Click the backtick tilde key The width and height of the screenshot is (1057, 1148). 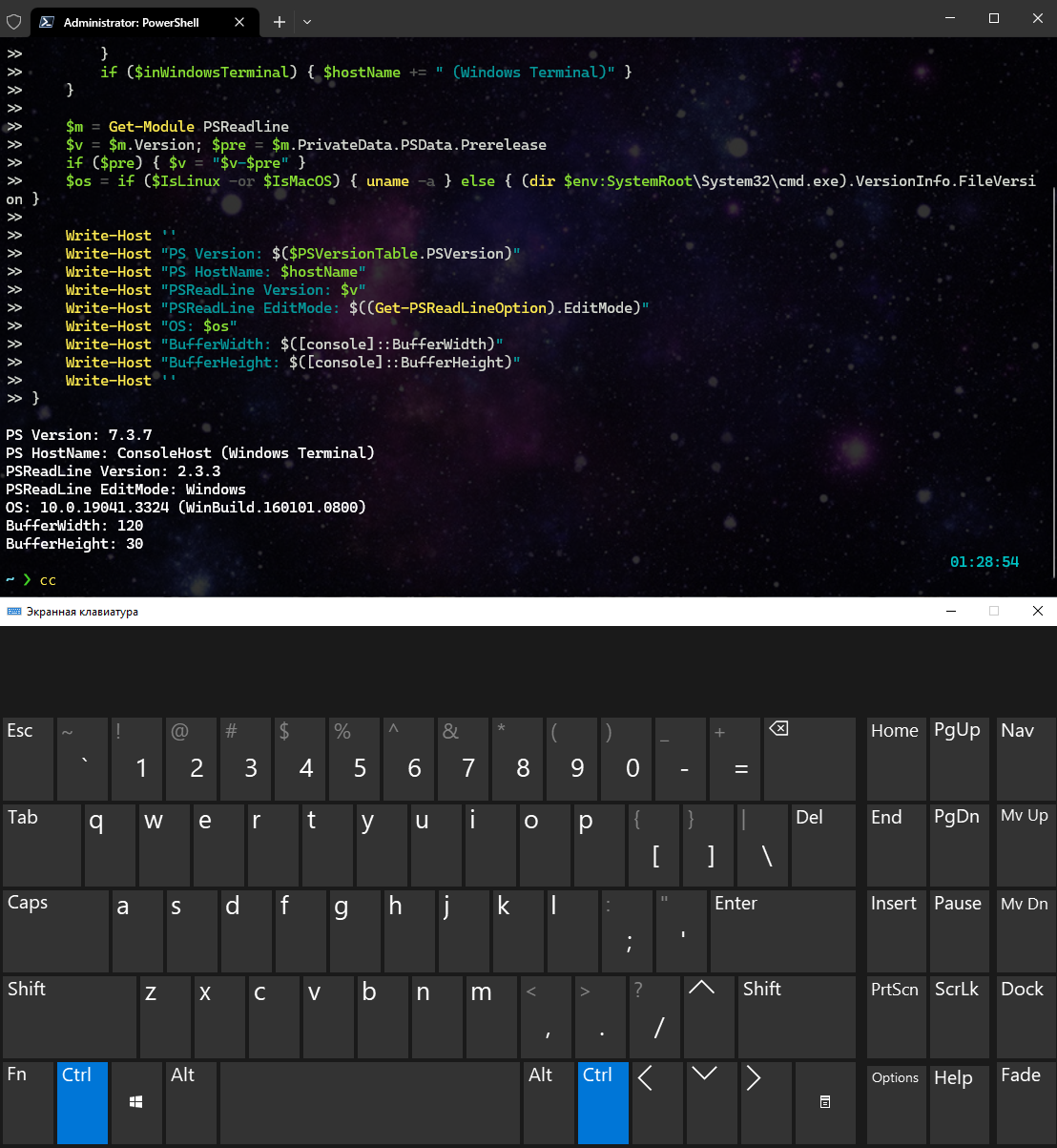point(82,759)
